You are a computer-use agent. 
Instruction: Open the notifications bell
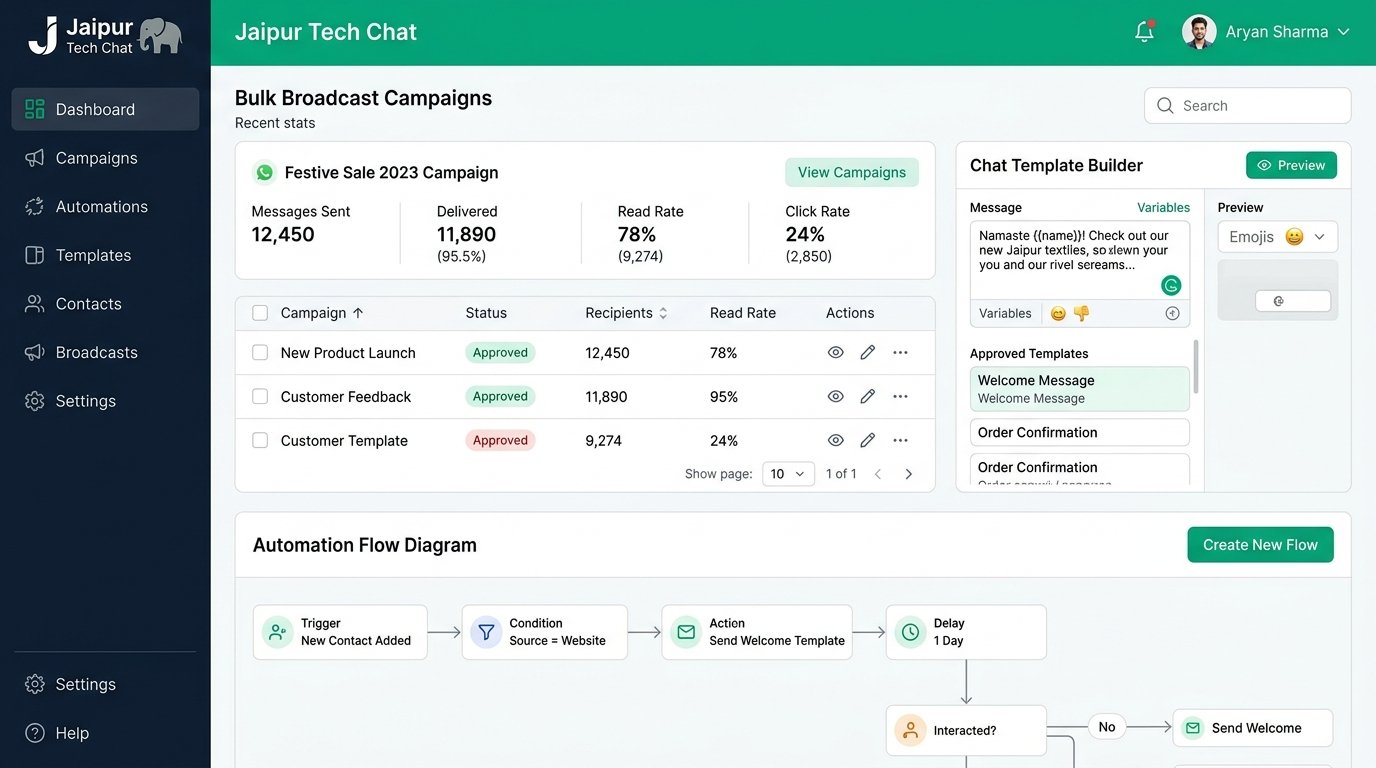coord(1144,32)
